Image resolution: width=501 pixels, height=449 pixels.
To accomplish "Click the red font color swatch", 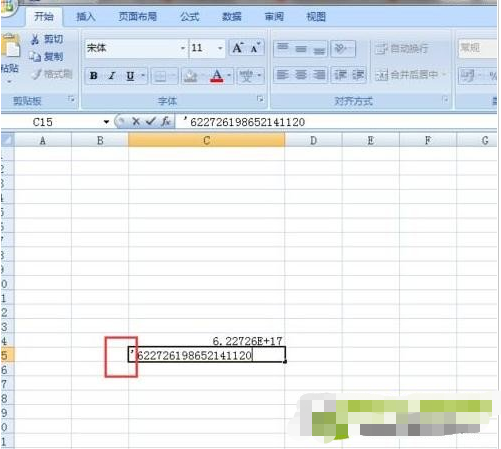I will 217,76.
